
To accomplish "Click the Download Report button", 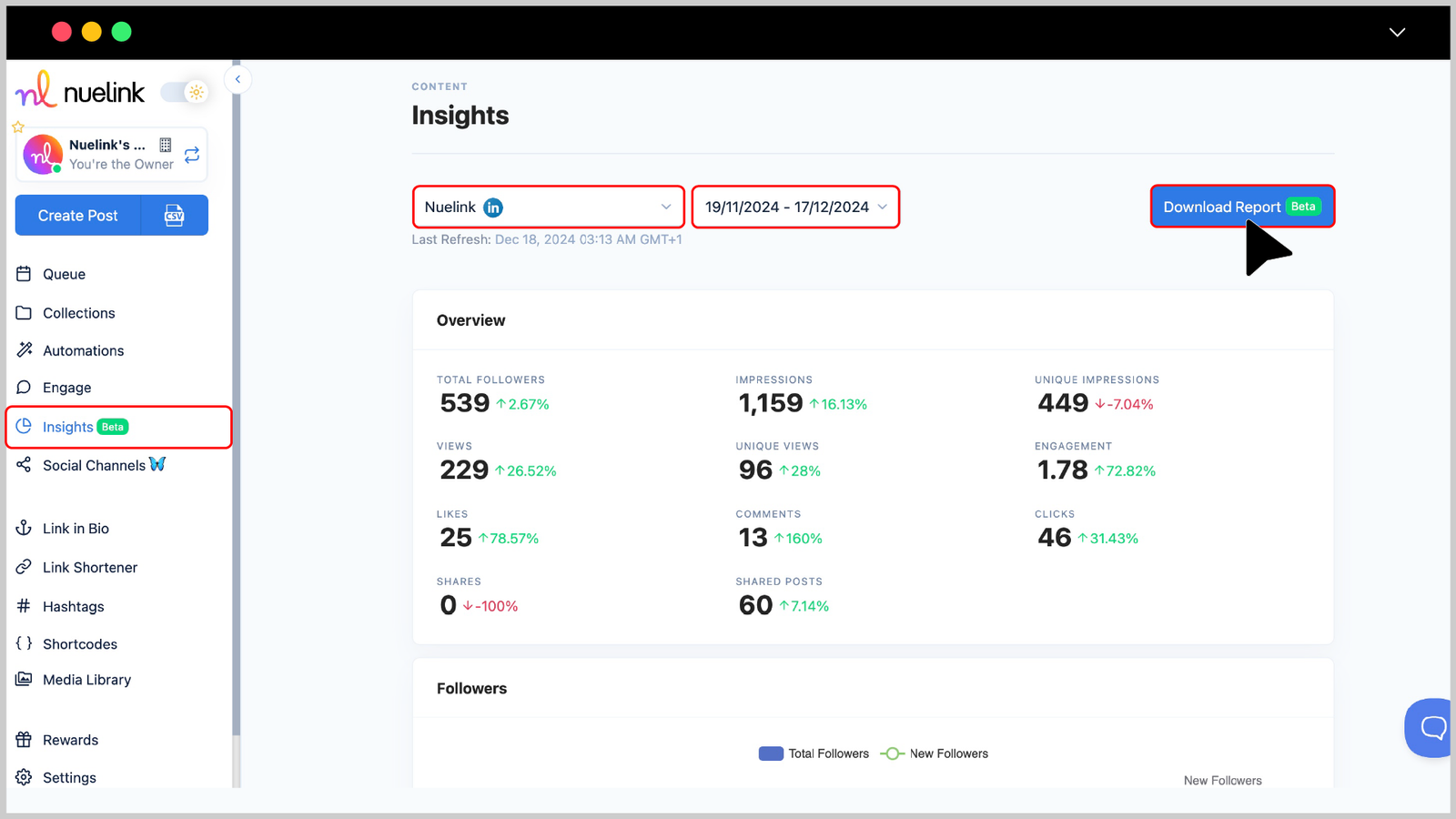I will pos(1242,207).
